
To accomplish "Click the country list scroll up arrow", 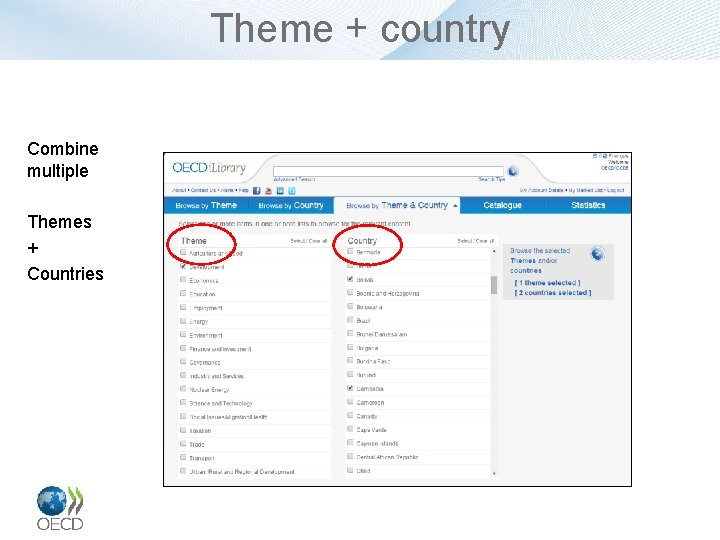I will 494,251.
